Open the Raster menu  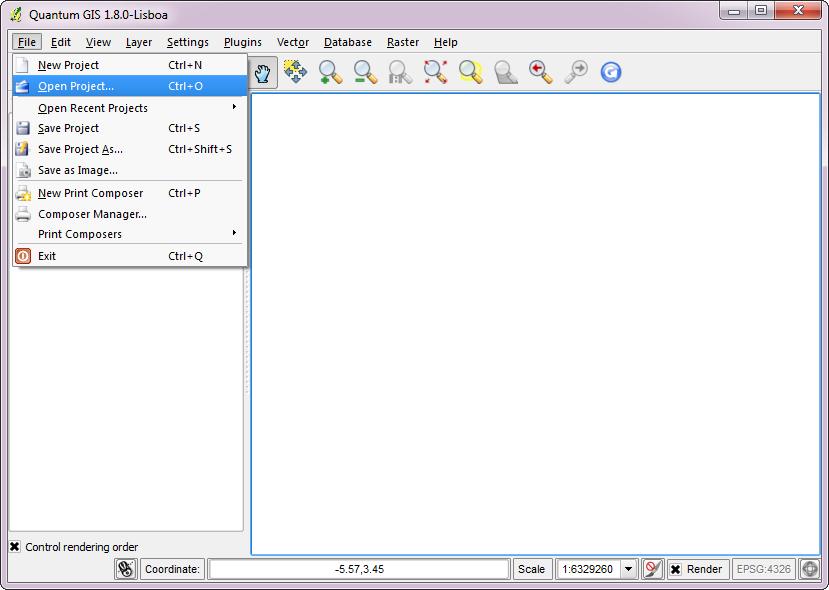pyautogui.click(x=403, y=42)
